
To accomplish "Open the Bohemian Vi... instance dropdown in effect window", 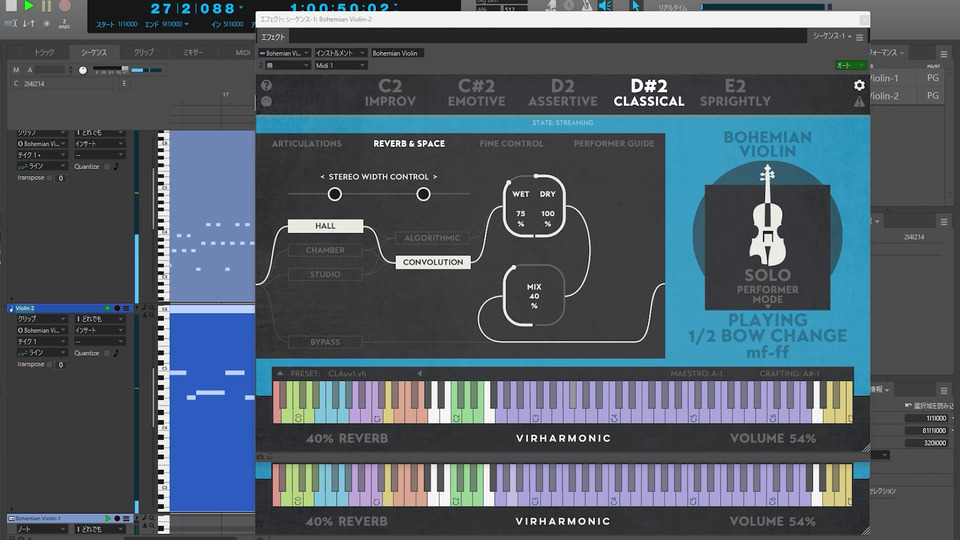I will [285, 53].
